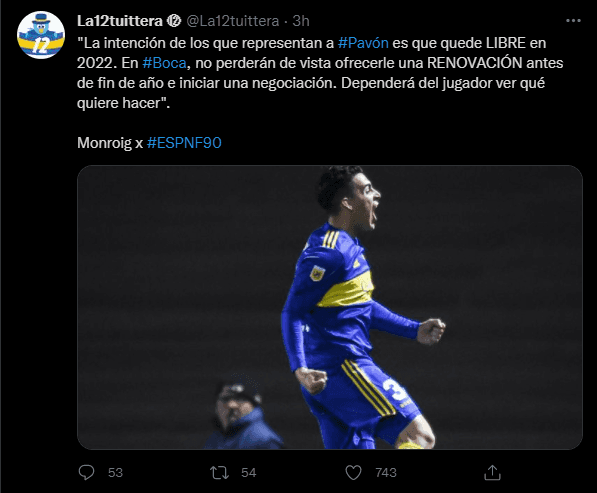Screen dimensions: 597x493
Task: Click the 743 likes count
Action: point(386,473)
